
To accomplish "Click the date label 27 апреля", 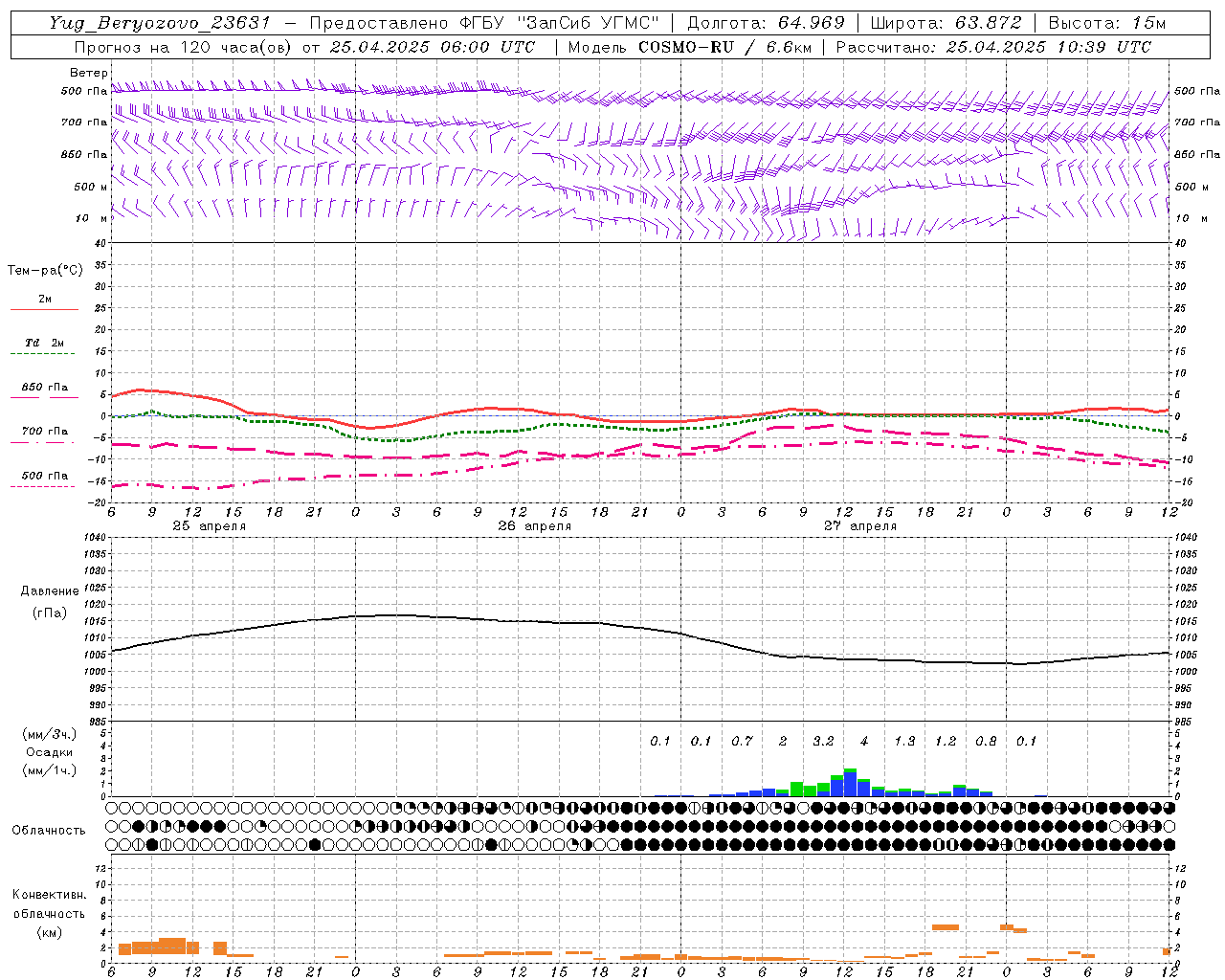I will tap(860, 526).
